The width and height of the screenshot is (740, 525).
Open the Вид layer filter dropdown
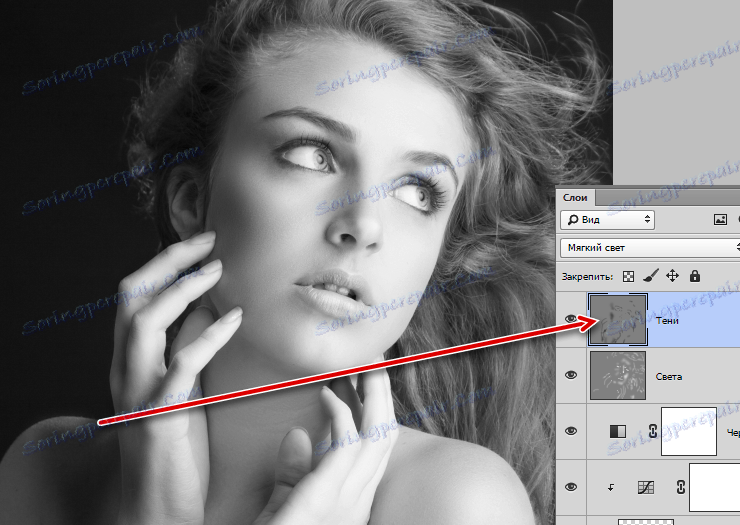tap(607, 220)
